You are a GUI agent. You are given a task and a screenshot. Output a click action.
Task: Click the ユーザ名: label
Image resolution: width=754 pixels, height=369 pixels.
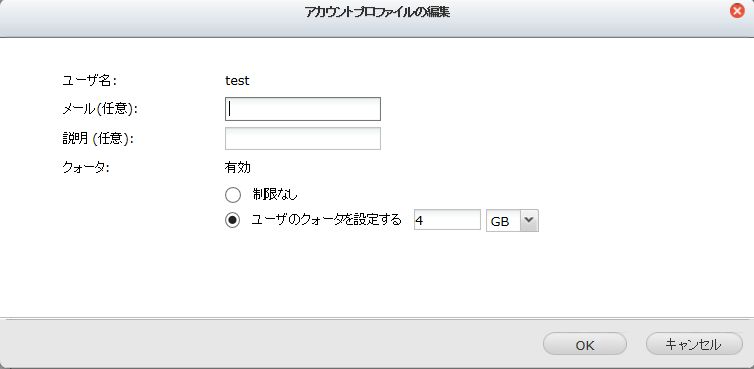pyautogui.click(x=90, y=80)
